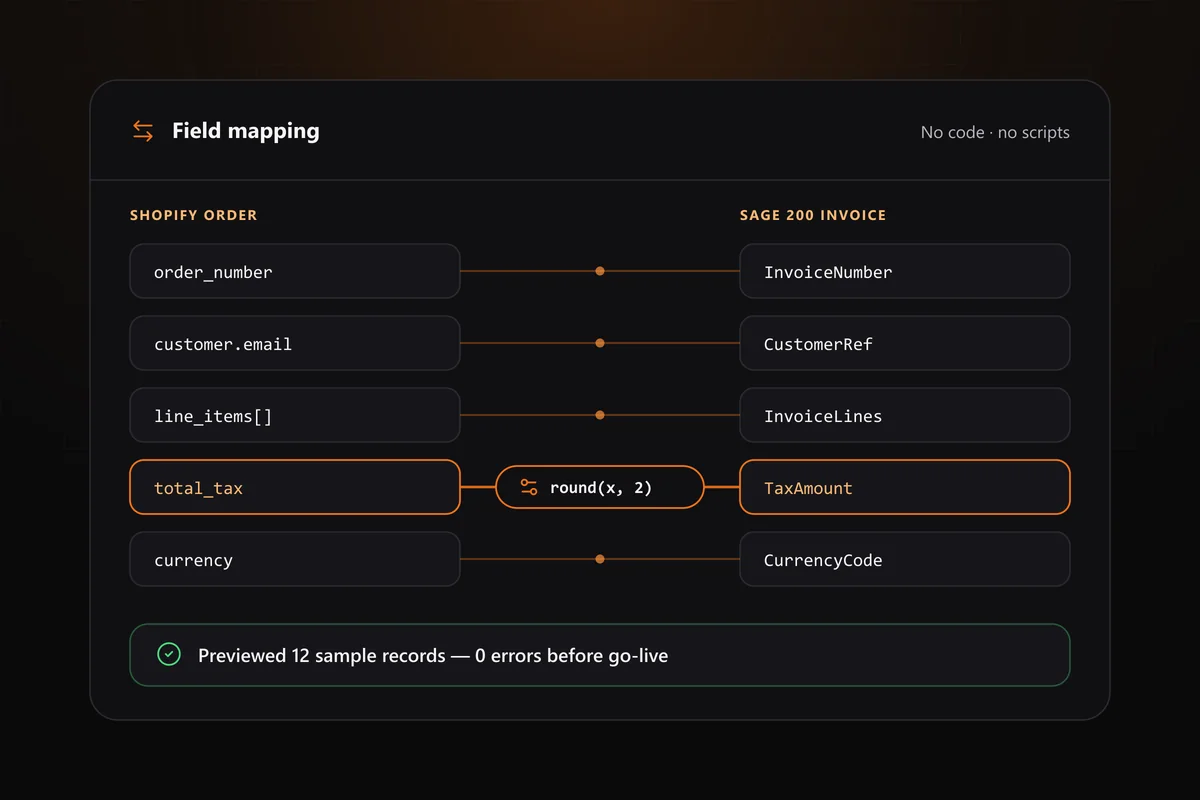Click the Field mapping swap arrows icon
The width and height of the screenshot is (1200, 800).
click(x=143, y=131)
